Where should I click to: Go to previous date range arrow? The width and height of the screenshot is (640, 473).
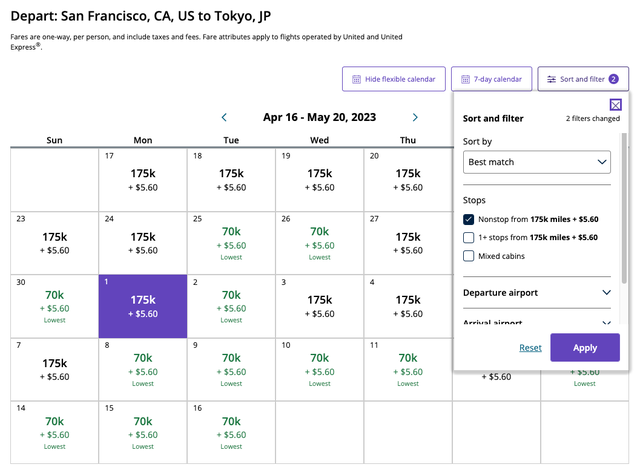click(224, 117)
